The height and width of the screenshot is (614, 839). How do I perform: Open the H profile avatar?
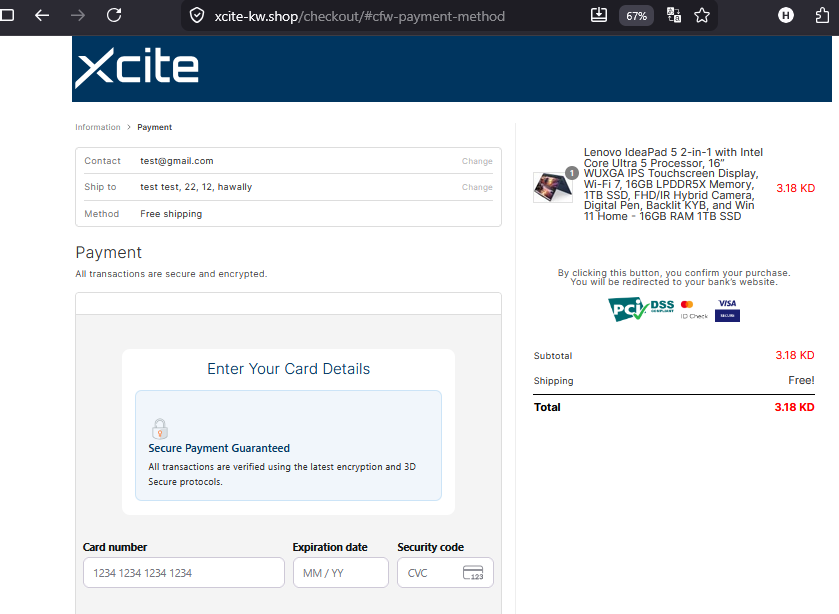pos(785,16)
